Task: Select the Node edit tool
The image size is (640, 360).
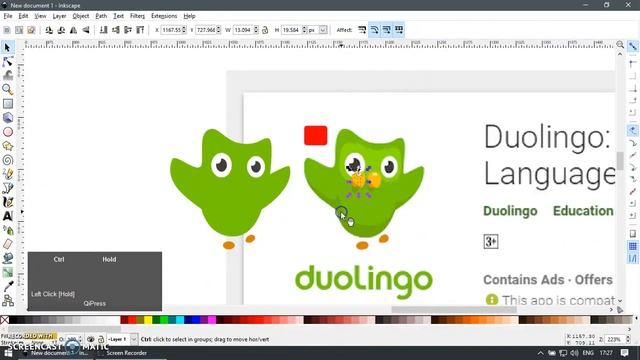Action: (7, 62)
